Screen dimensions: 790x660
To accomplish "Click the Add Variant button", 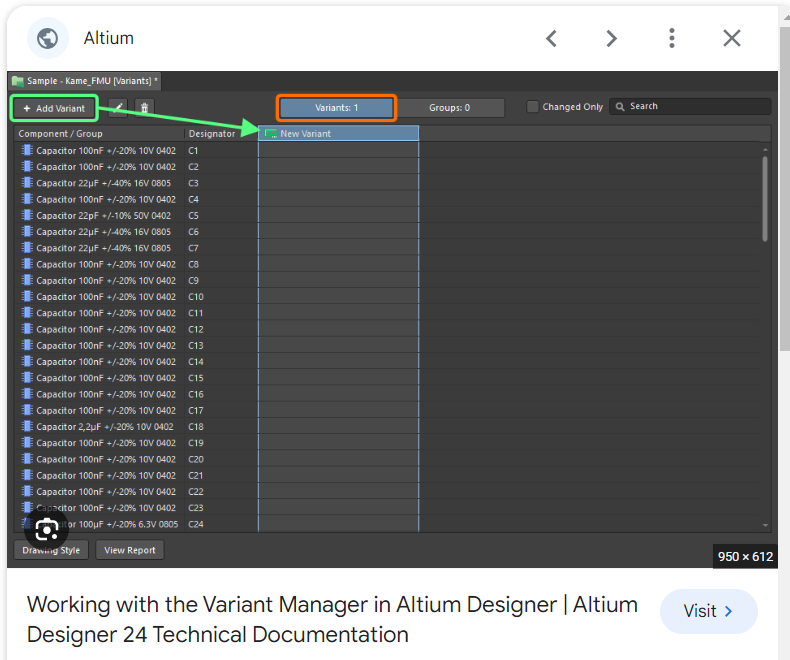I will click(54, 108).
